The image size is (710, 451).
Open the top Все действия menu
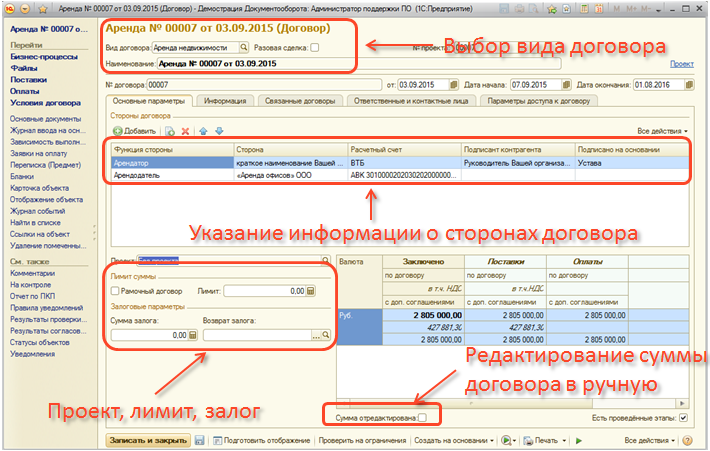click(x=662, y=131)
